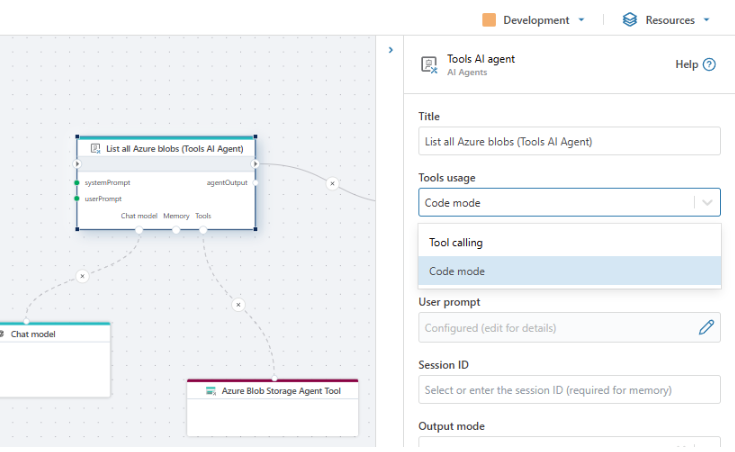Toggle the Tools usage dropdown arrow
Screen dimensions: 735x452
coord(707,203)
